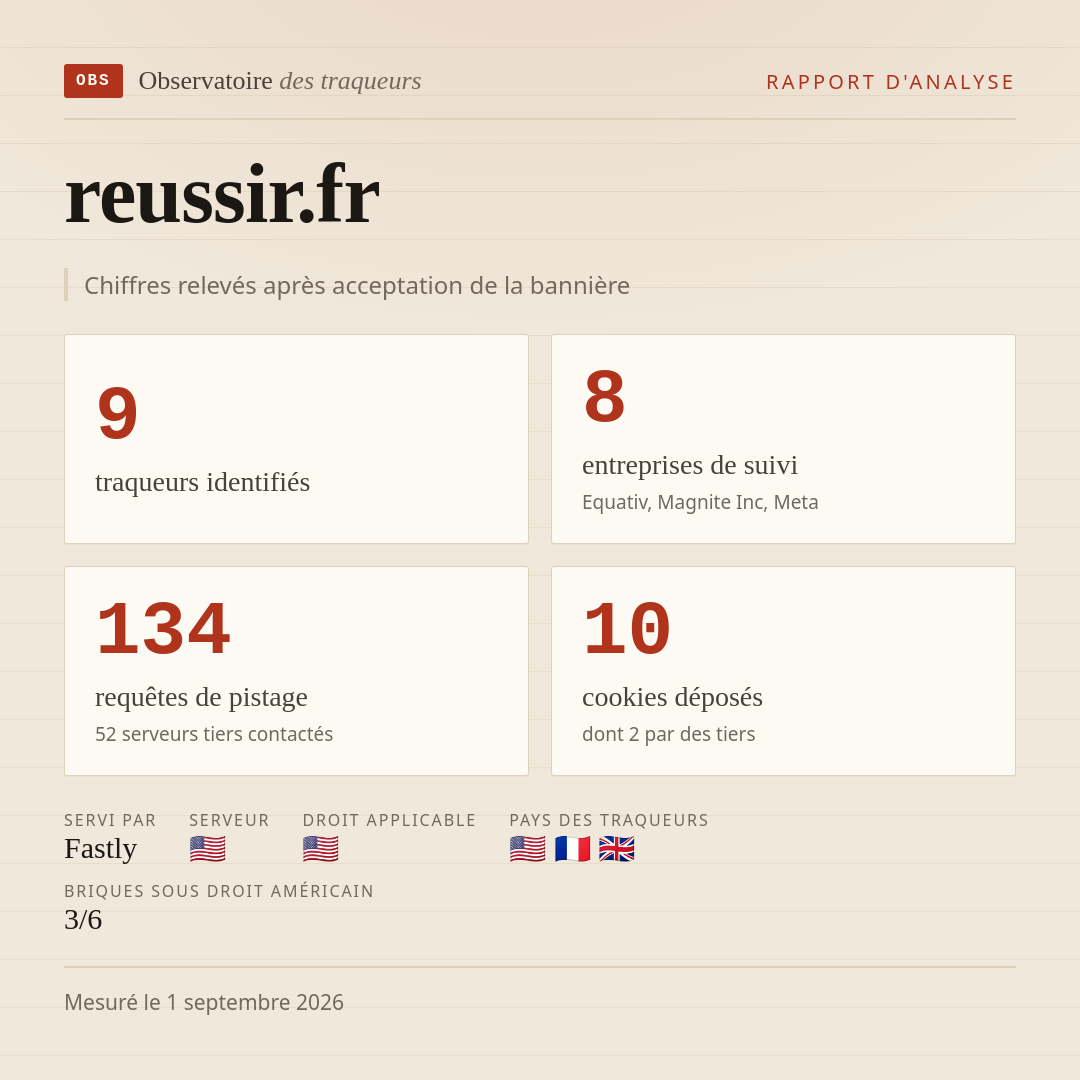
Task: Click the number 9 in trackers card
Action: pyautogui.click(x=117, y=413)
